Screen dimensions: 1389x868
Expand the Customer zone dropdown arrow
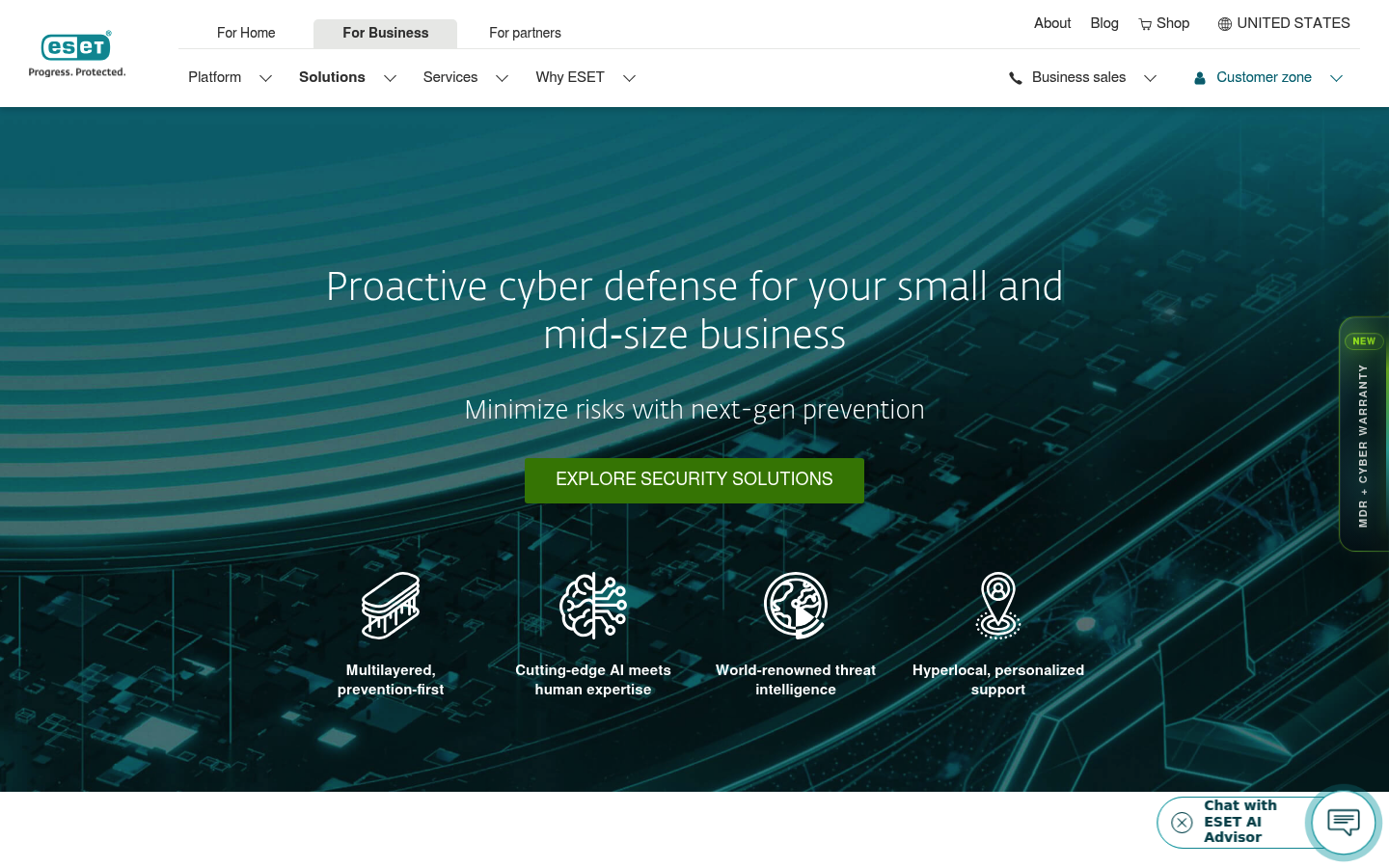click(x=1336, y=78)
